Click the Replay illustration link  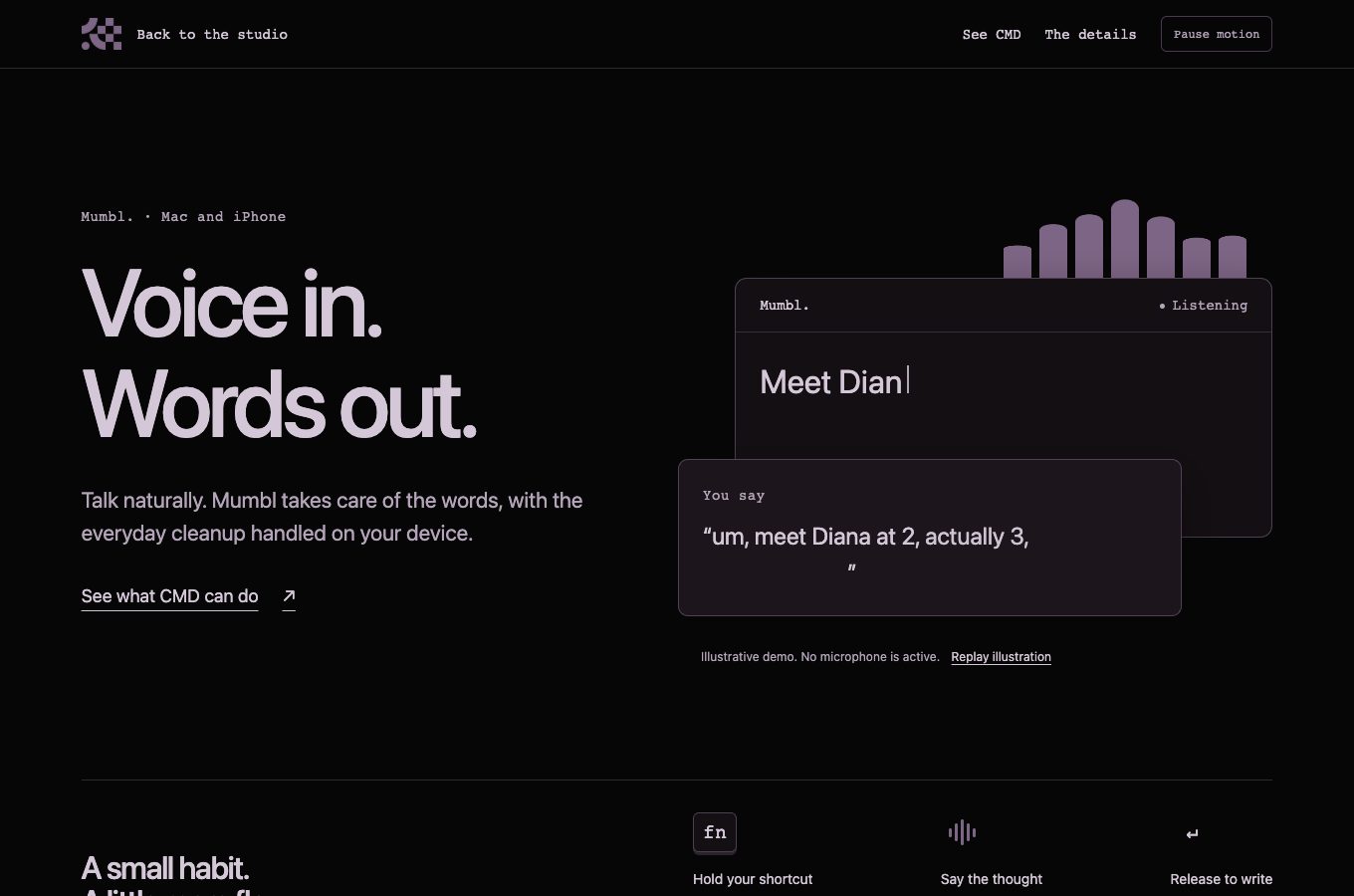(1001, 657)
